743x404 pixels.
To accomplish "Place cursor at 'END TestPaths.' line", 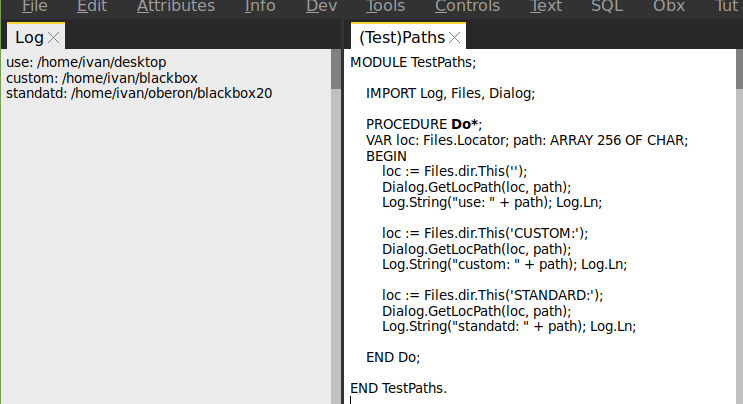I will (x=399, y=388).
